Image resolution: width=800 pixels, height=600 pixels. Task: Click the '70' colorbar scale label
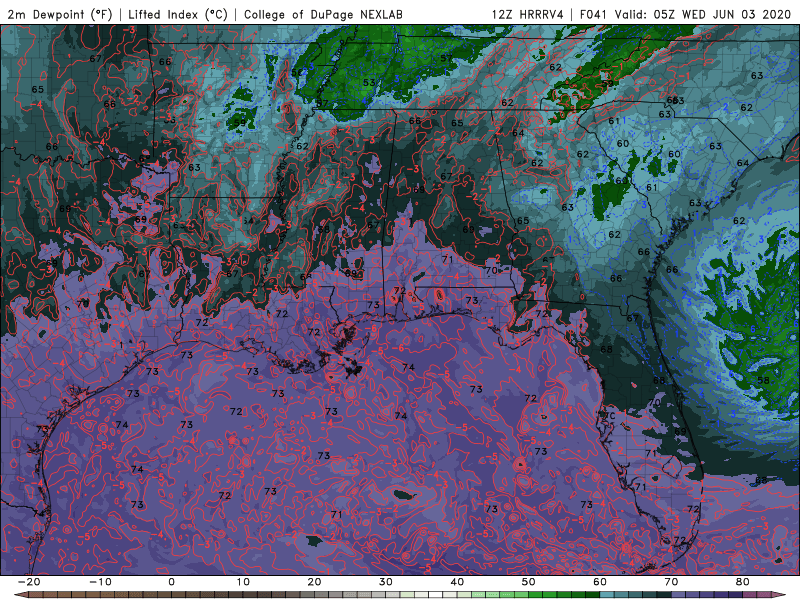tap(671, 582)
